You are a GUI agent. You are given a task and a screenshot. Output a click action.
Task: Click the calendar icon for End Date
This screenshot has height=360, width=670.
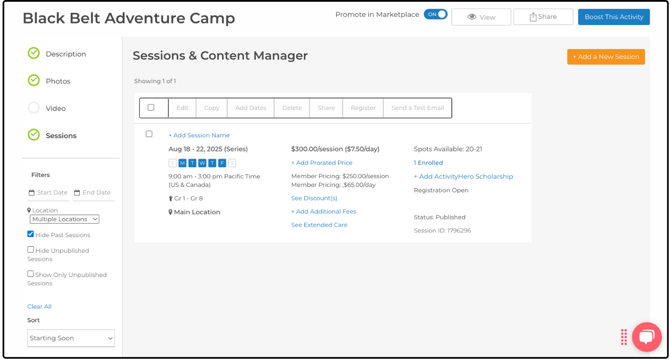pyautogui.click(x=77, y=193)
